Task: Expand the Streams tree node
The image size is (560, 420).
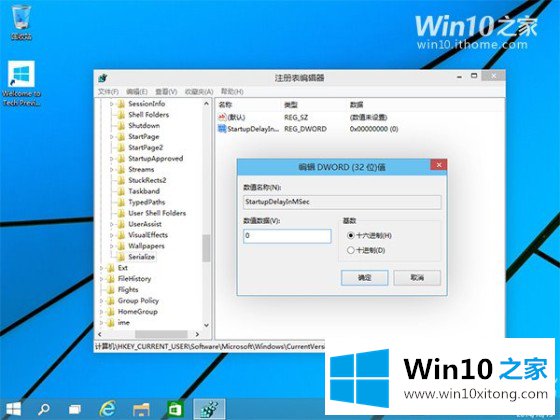Action: [111, 169]
